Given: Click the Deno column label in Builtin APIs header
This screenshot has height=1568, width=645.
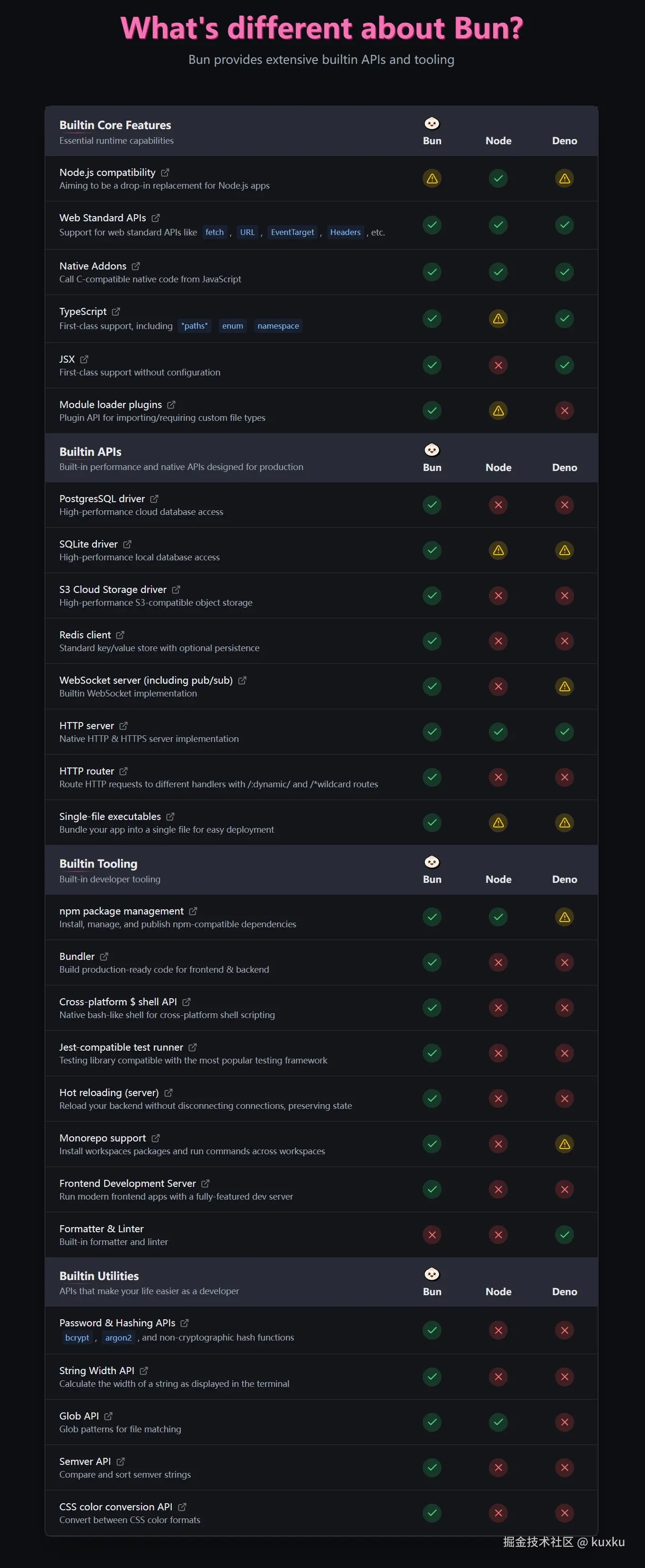Looking at the screenshot, I should tap(565, 468).
